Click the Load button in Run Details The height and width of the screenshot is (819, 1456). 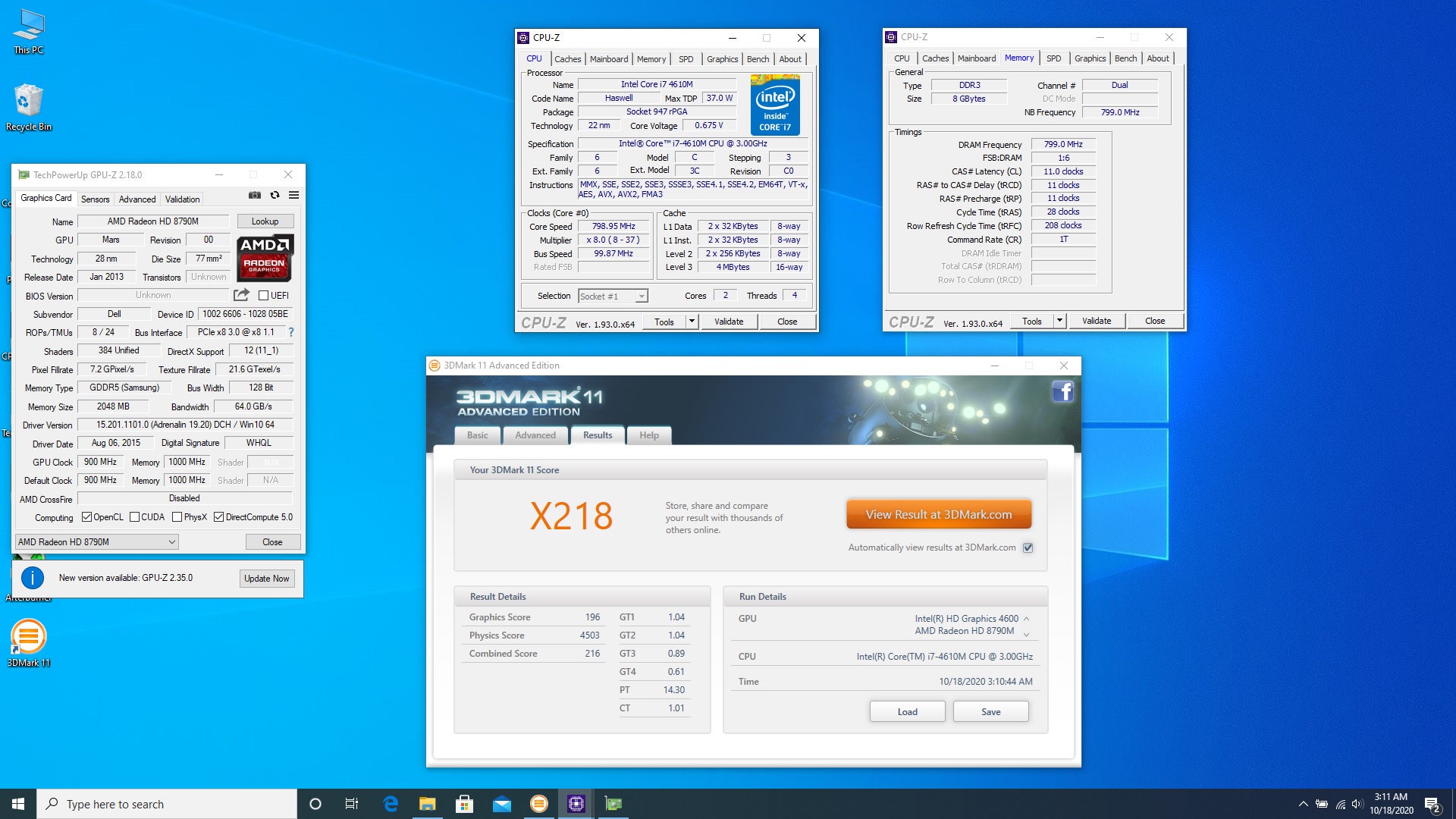pyautogui.click(x=907, y=712)
